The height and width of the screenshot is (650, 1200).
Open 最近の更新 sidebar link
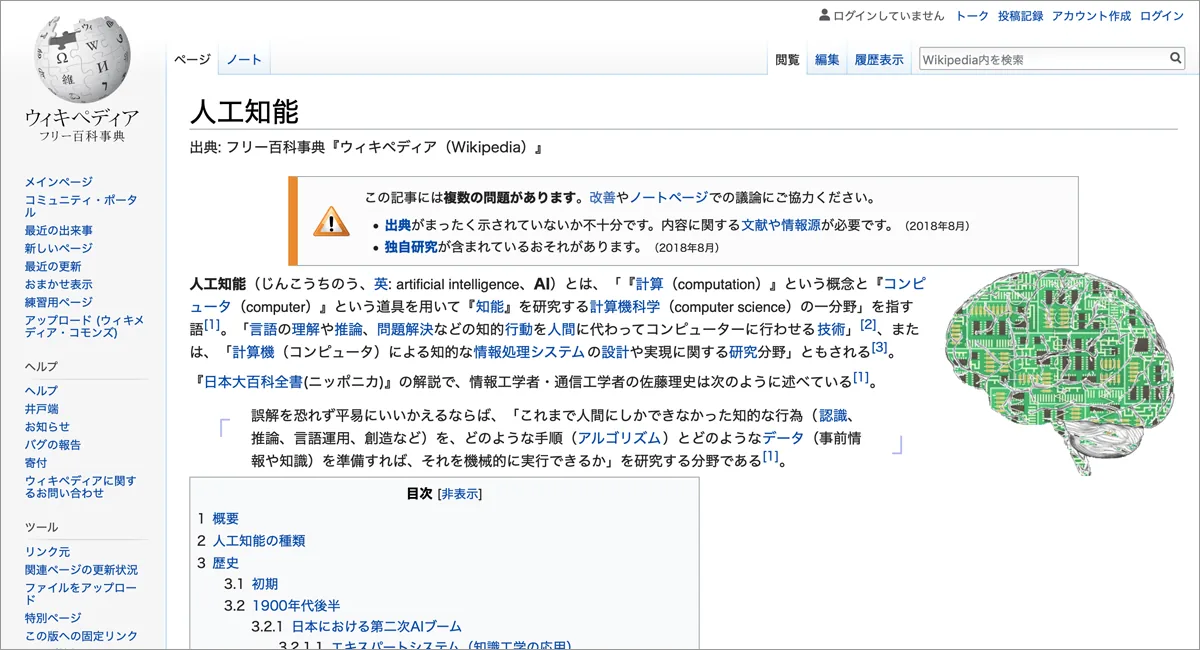(x=53, y=266)
